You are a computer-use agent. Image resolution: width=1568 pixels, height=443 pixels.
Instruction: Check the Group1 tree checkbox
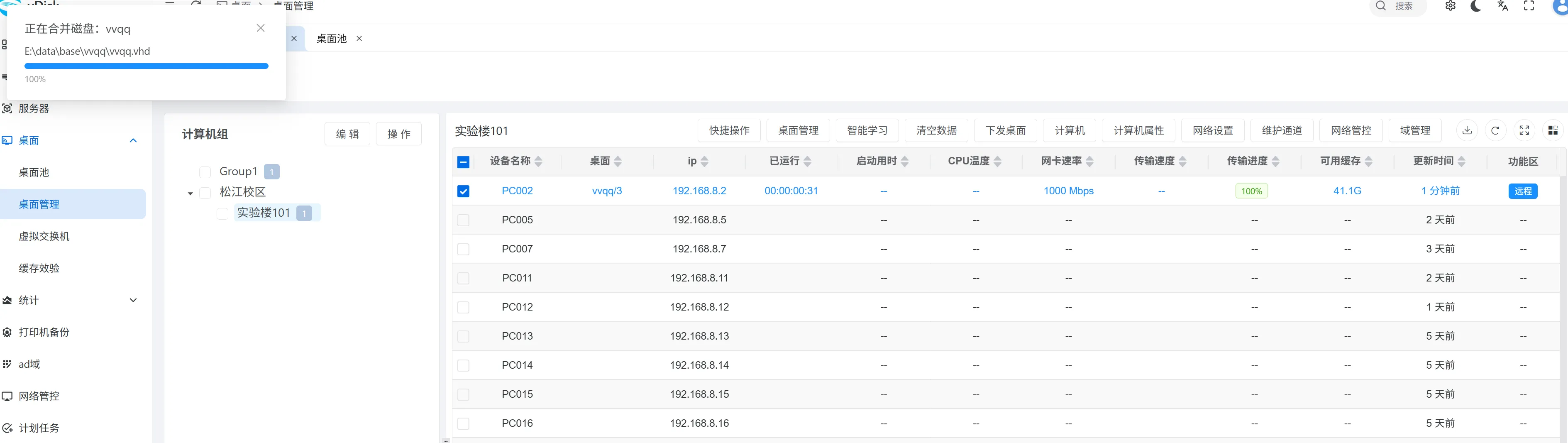(205, 172)
